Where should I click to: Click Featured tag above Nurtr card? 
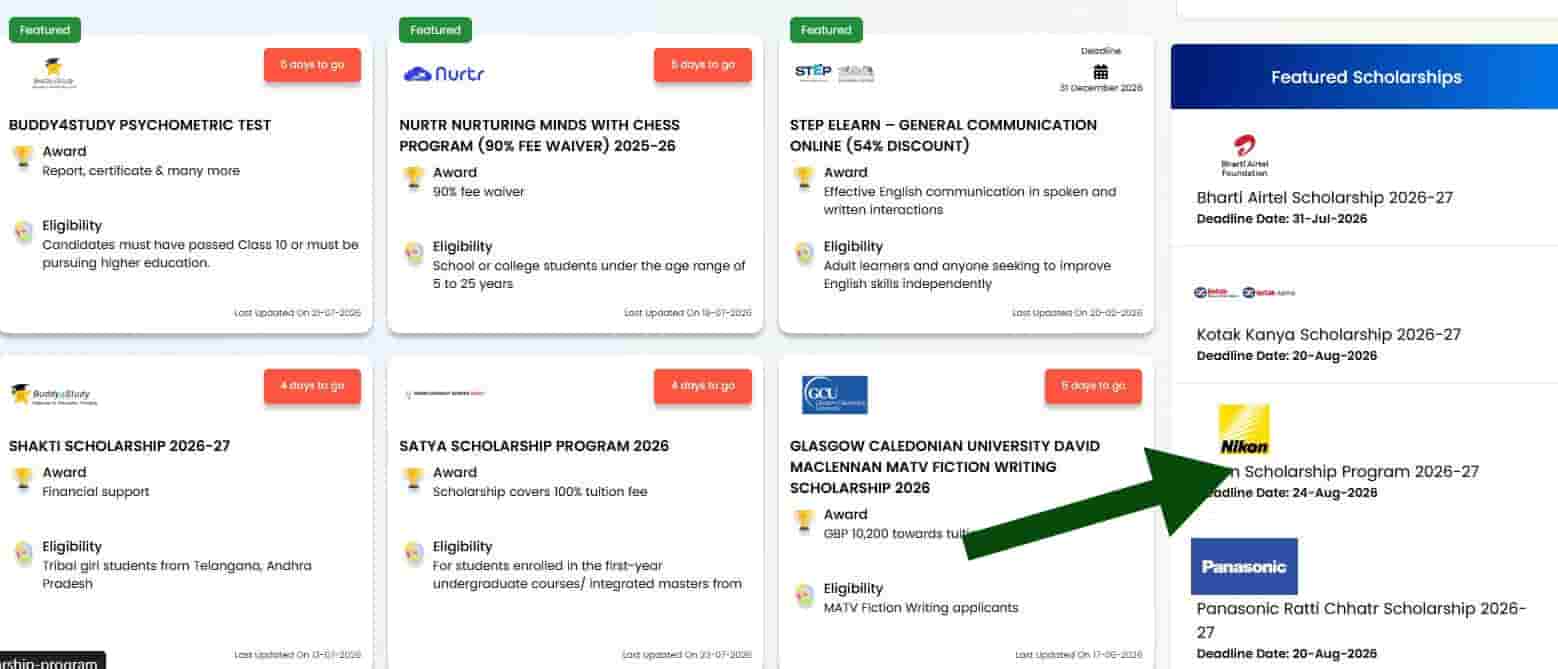click(435, 30)
